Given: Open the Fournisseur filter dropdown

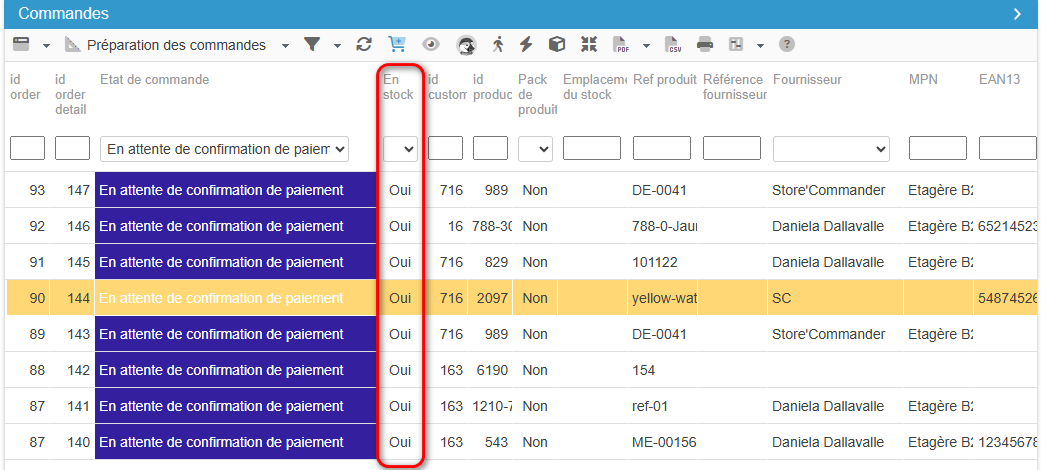Looking at the screenshot, I should [830, 149].
